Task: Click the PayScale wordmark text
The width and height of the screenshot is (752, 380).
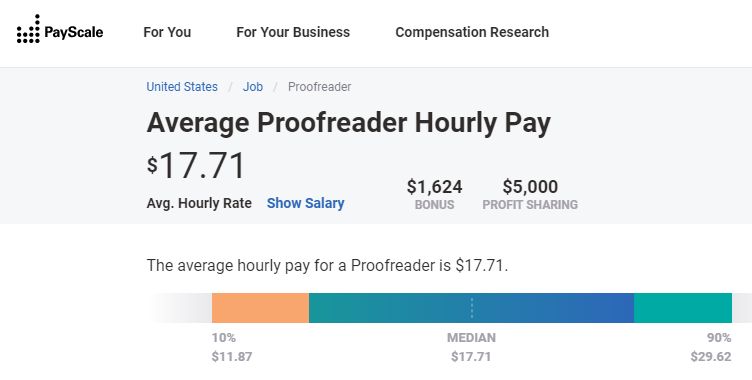Action: 73,33
